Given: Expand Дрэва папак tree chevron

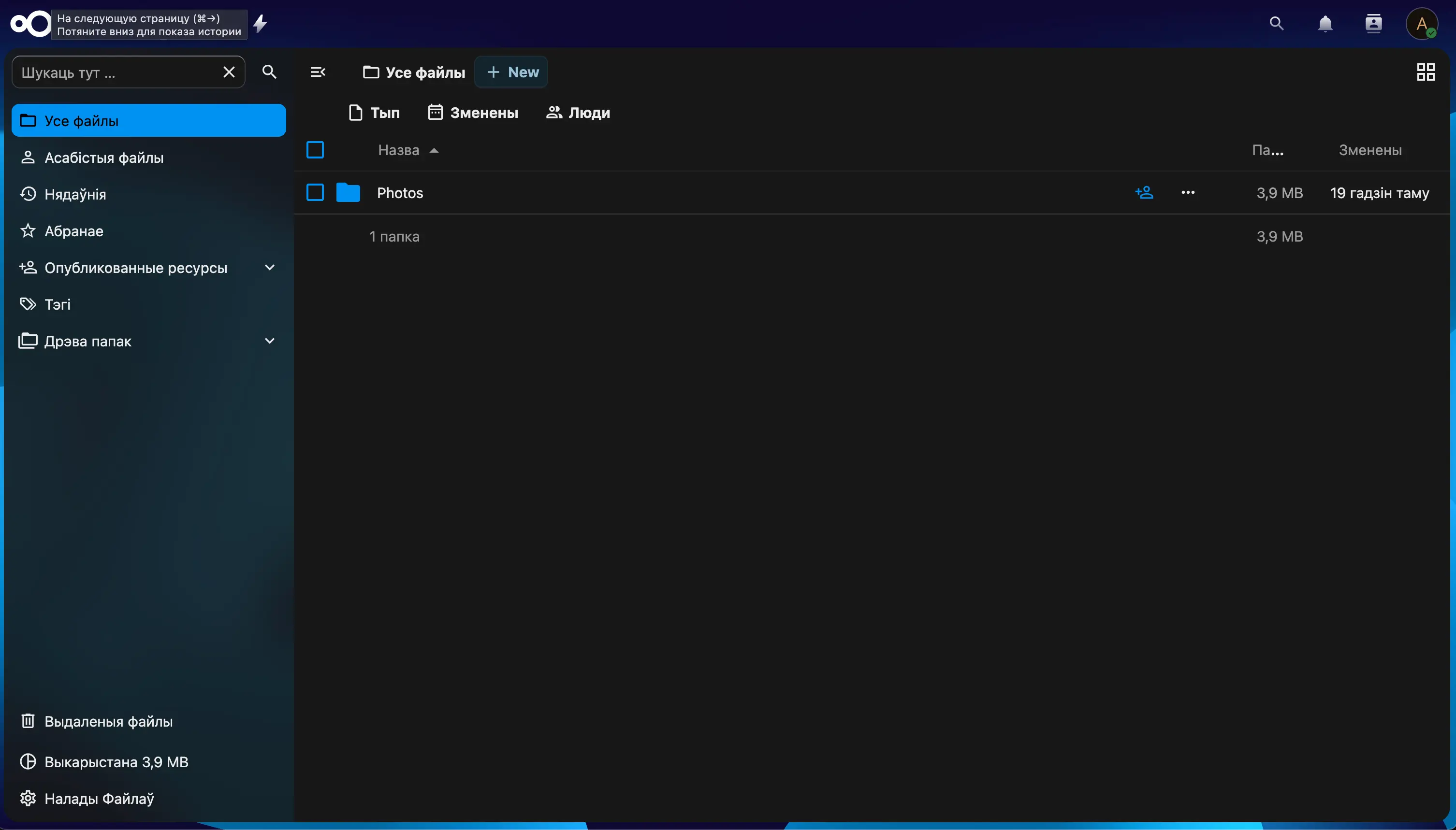Looking at the screenshot, I should coord(270,341).
